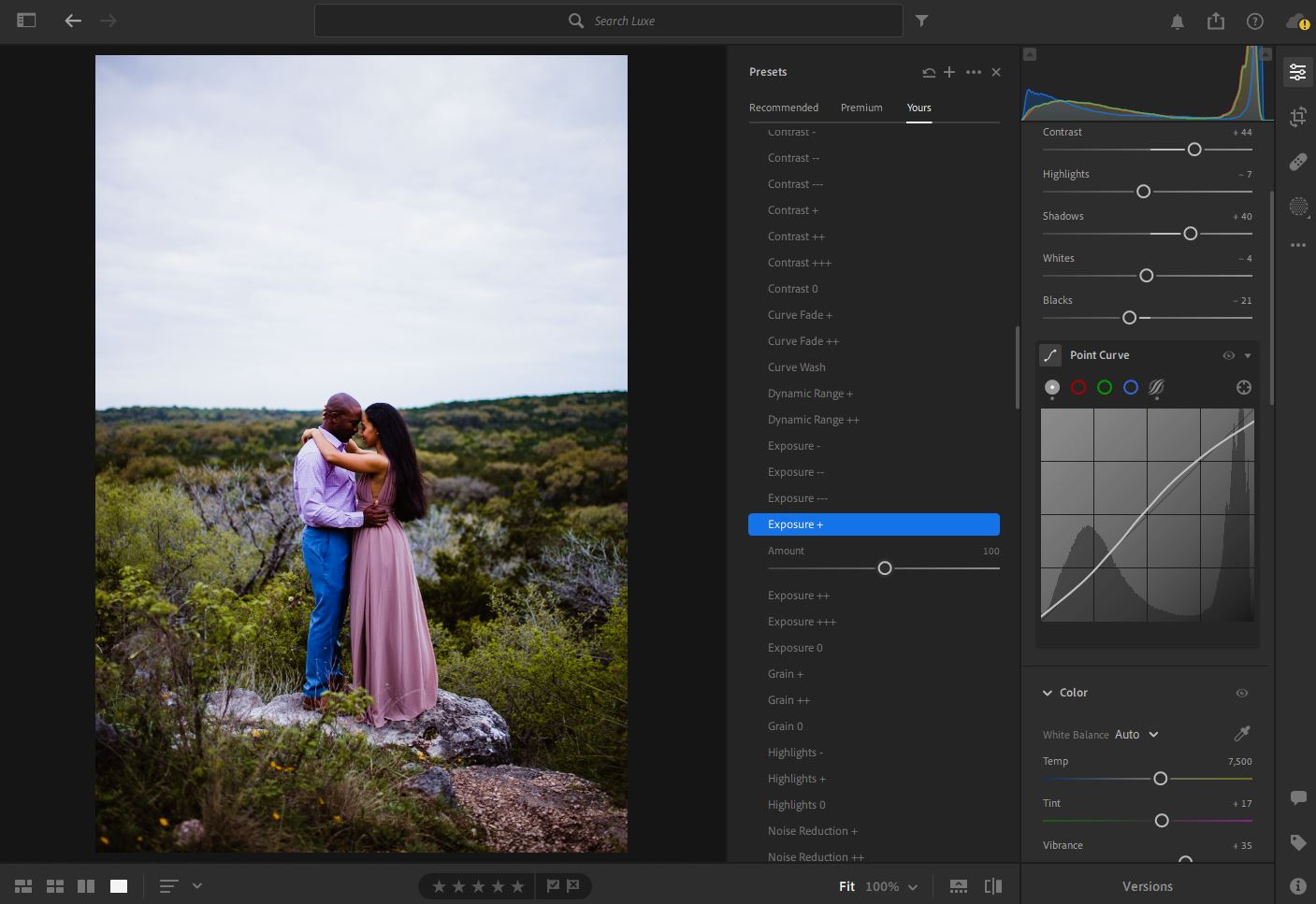The width and height of the screenshot is (1316, 904).
Task: Select the Healing Brush tool
Action: (1297, 162)
